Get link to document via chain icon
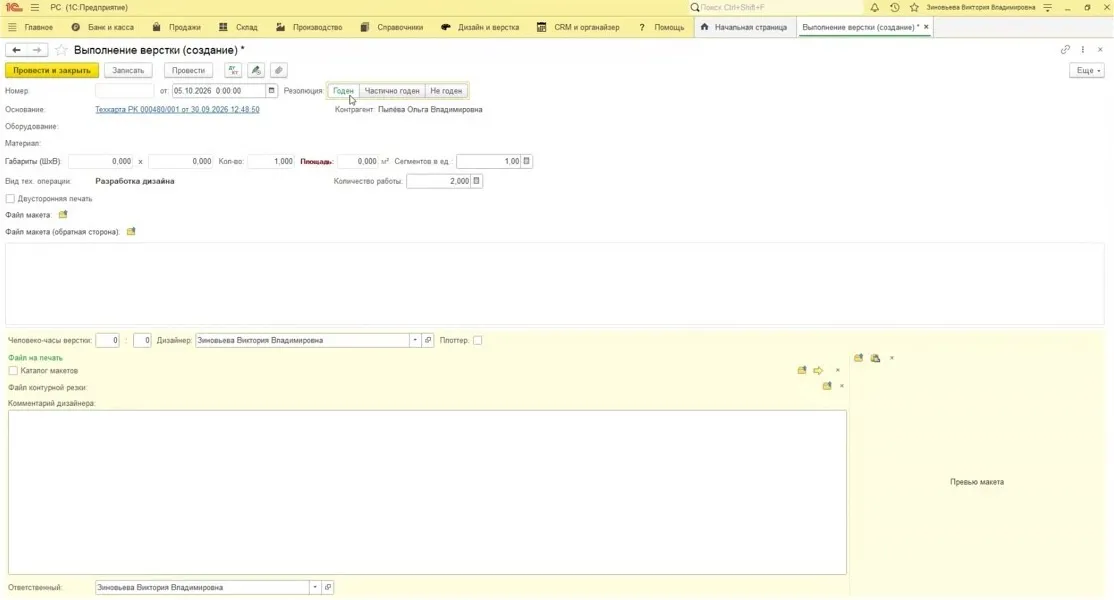This screenshot has height=600, width=1114. pyautogui.click(x=1065, y=50)
